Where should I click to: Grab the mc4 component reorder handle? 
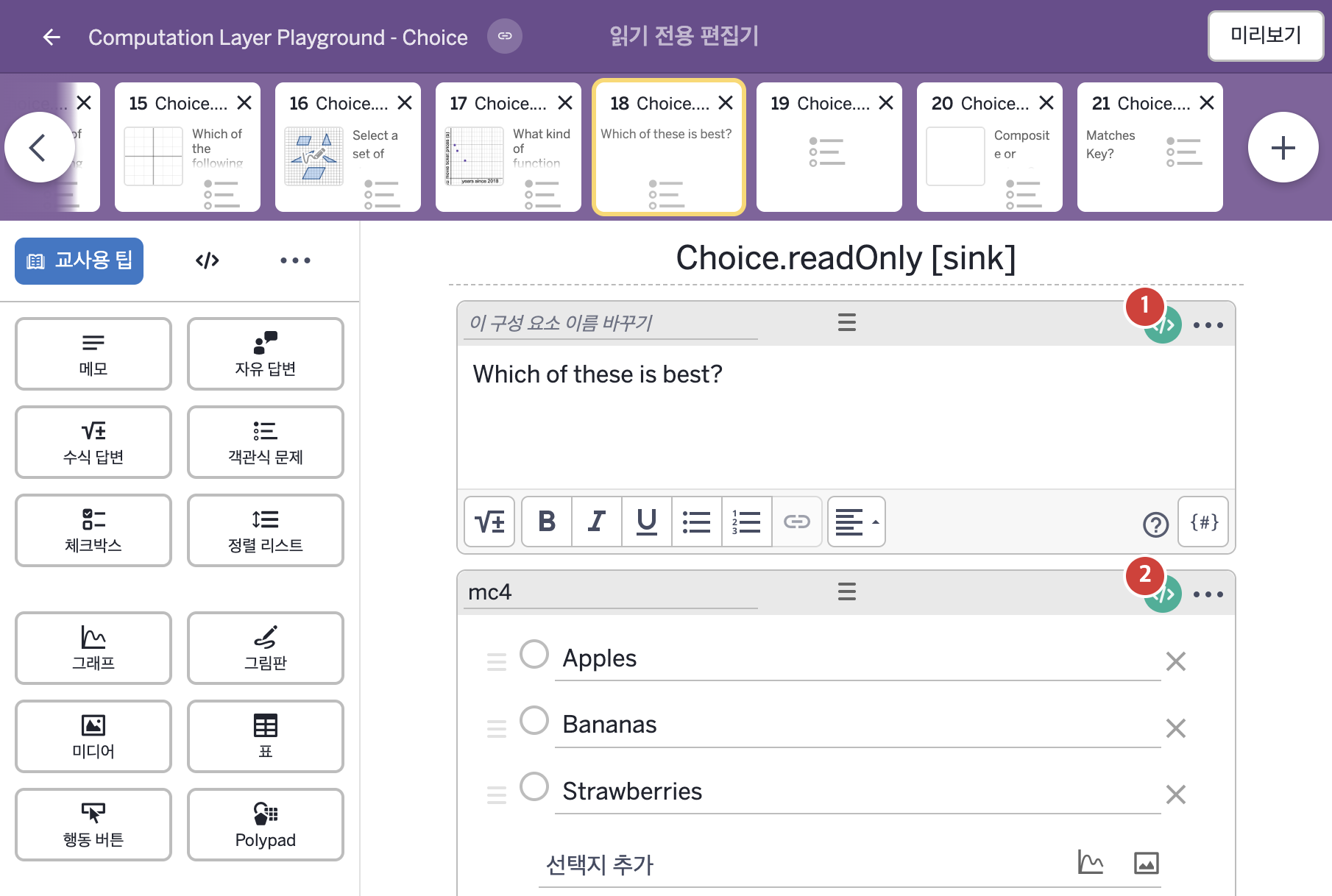point(847,591)
